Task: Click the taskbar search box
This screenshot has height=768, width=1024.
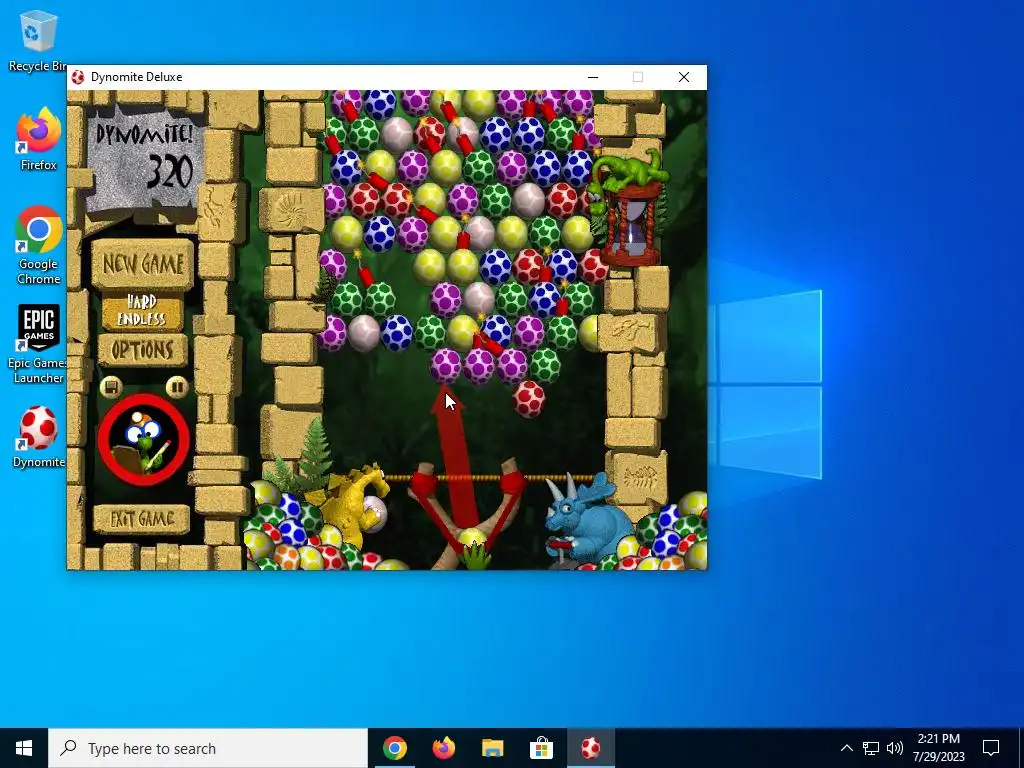Action: pos(208,748)
